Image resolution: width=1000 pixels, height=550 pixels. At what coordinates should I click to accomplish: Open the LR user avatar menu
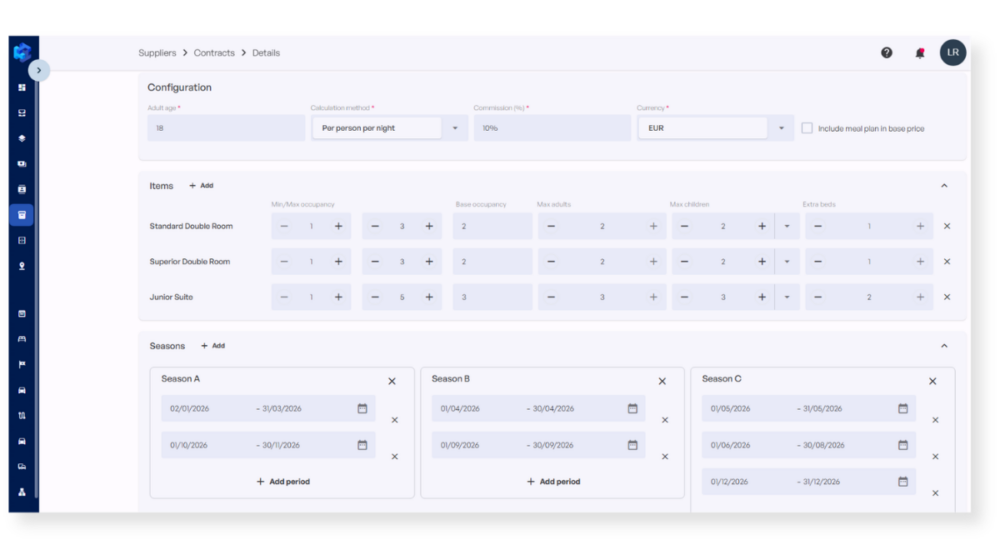pyautogui.click(x=953, y=52)
